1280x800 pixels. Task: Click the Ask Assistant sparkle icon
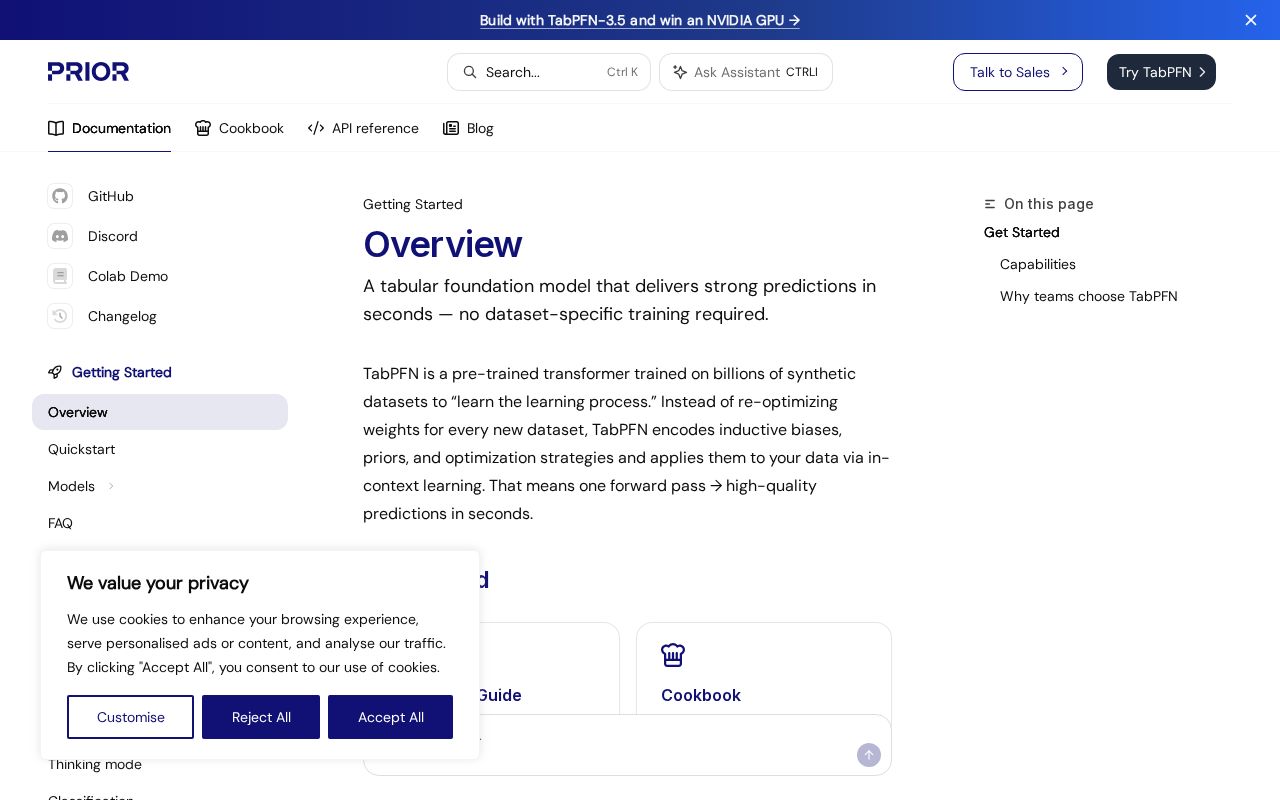pyautogui.click(x=680, y=72)
